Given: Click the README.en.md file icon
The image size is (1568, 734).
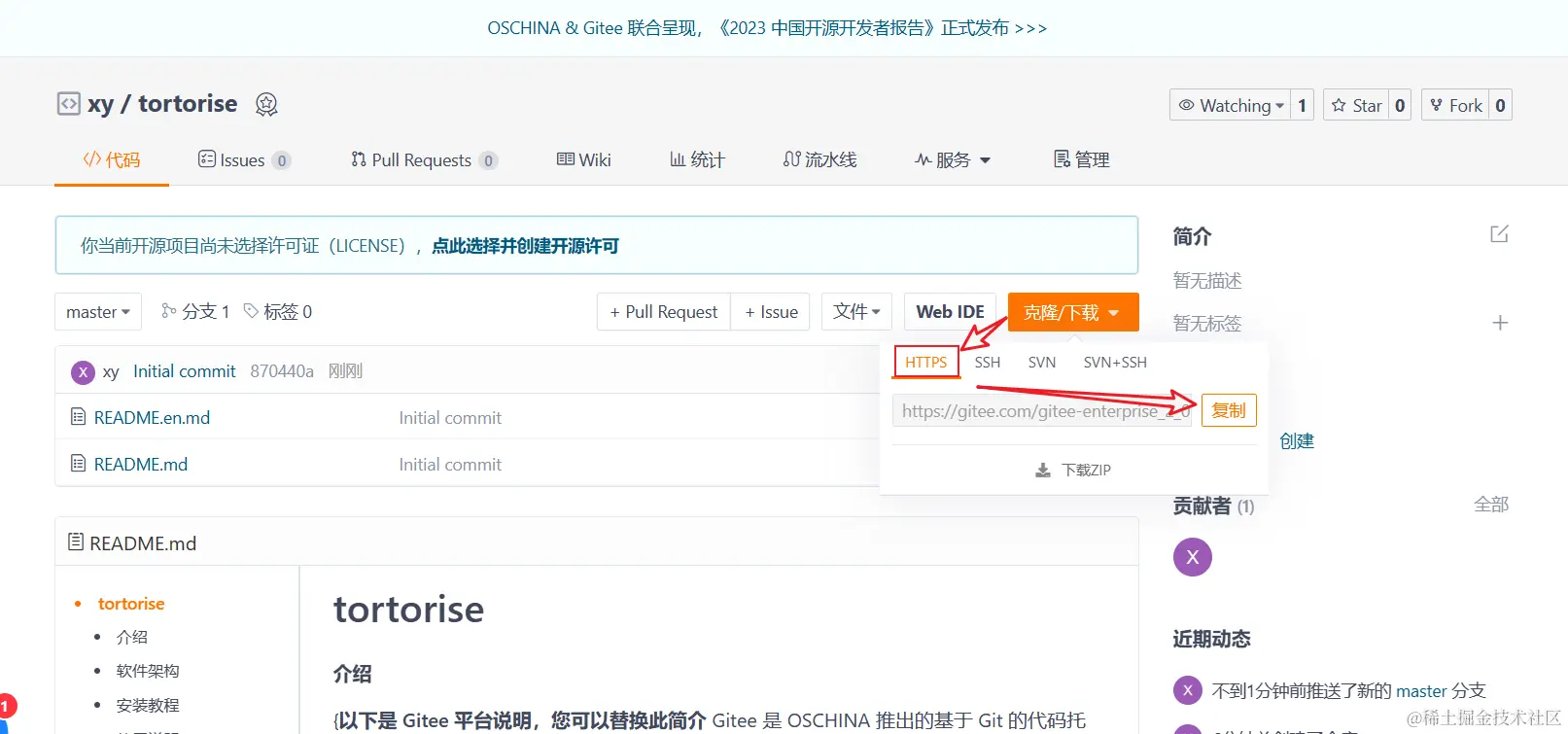Looking at the screenshot, I should coord(79,417).
